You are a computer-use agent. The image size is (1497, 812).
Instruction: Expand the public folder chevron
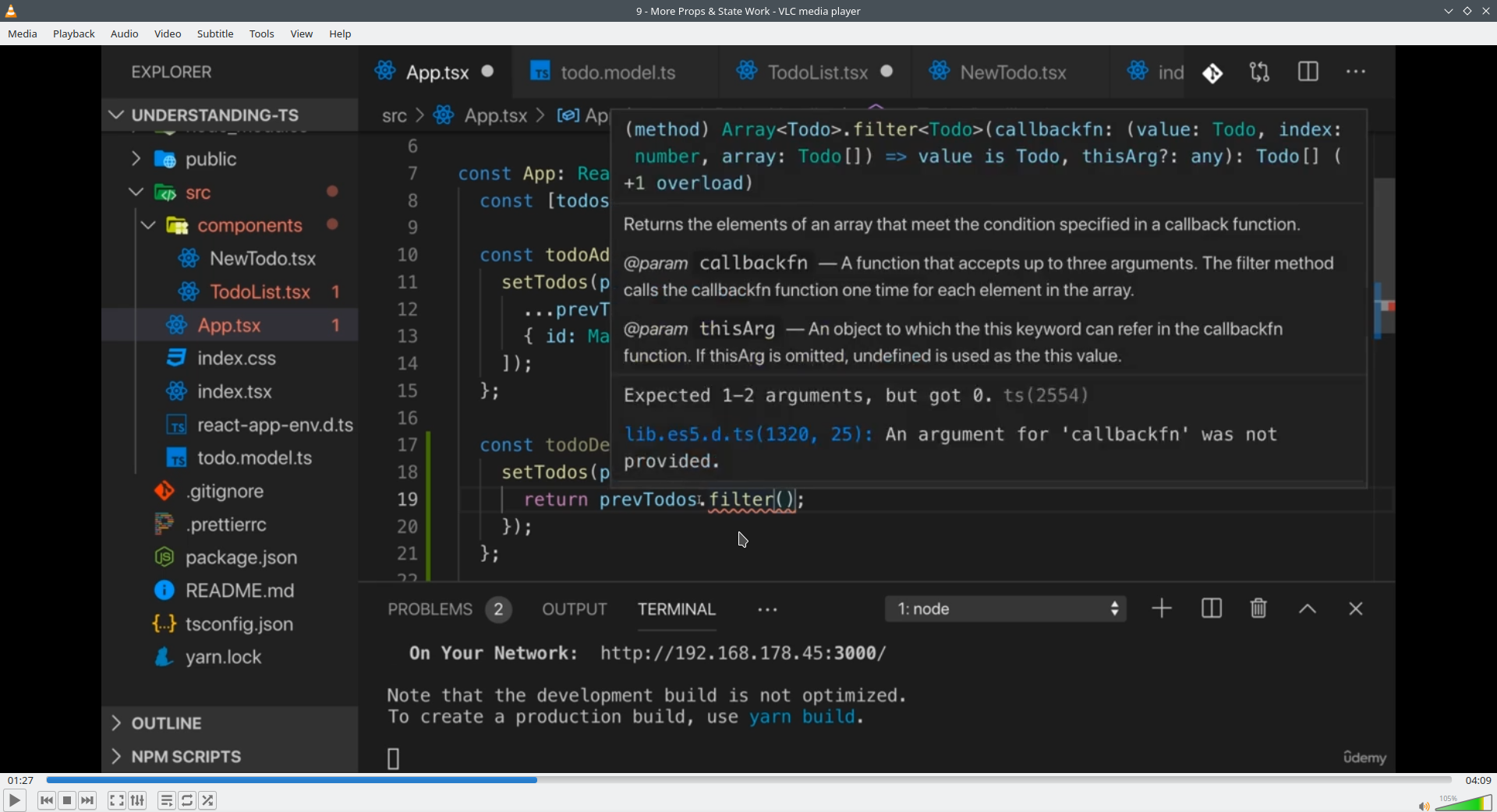(136, 159)
